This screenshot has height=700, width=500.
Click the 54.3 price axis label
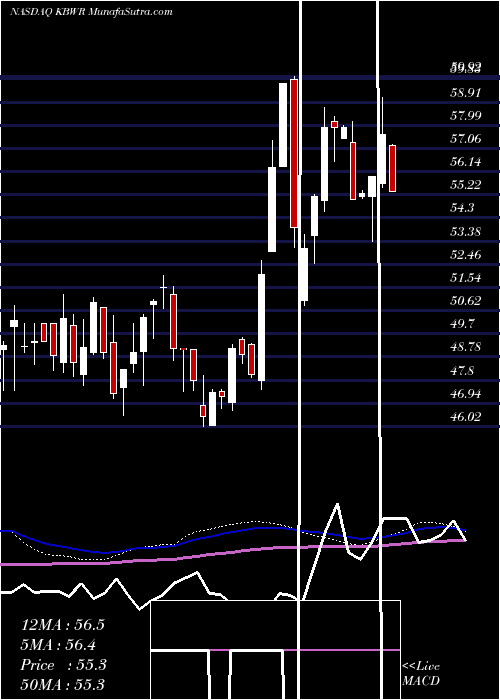point(462,208)
